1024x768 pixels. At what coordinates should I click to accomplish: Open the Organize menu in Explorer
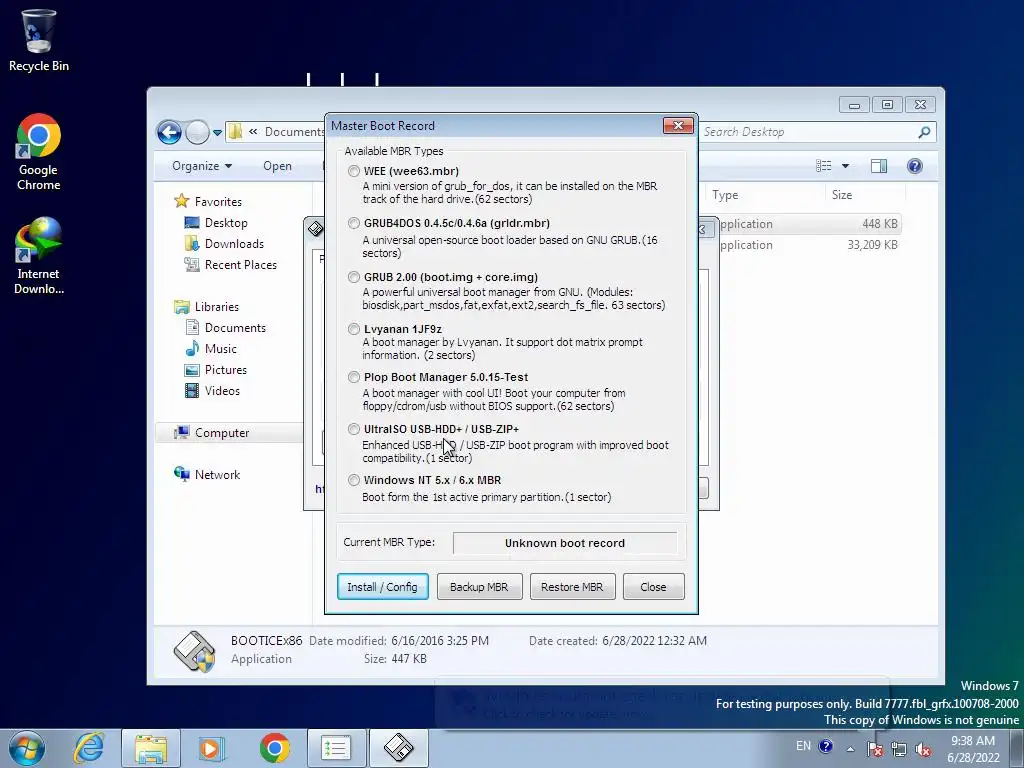202,166
